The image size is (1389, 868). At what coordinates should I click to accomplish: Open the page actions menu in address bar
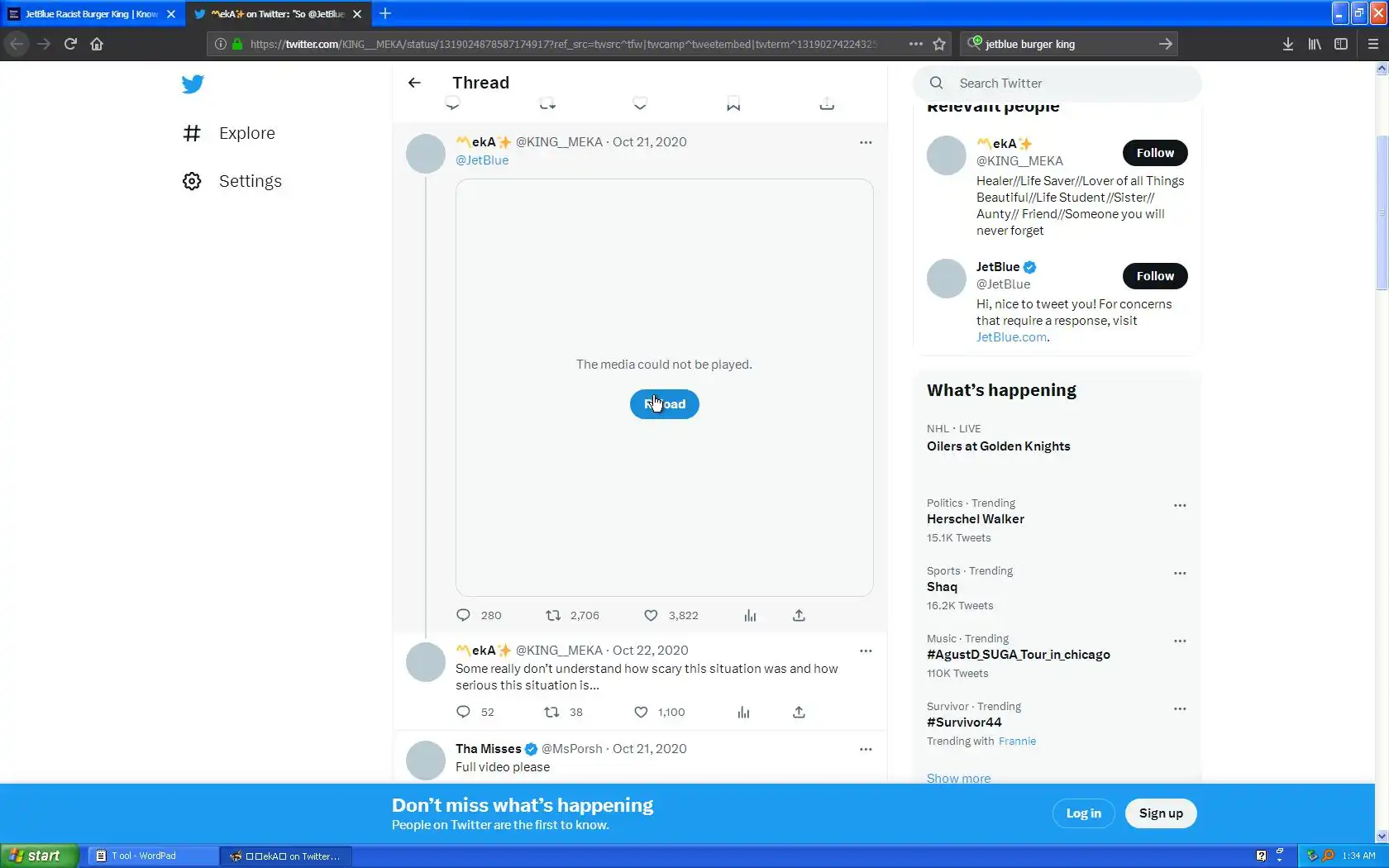(x=915, y=44)
